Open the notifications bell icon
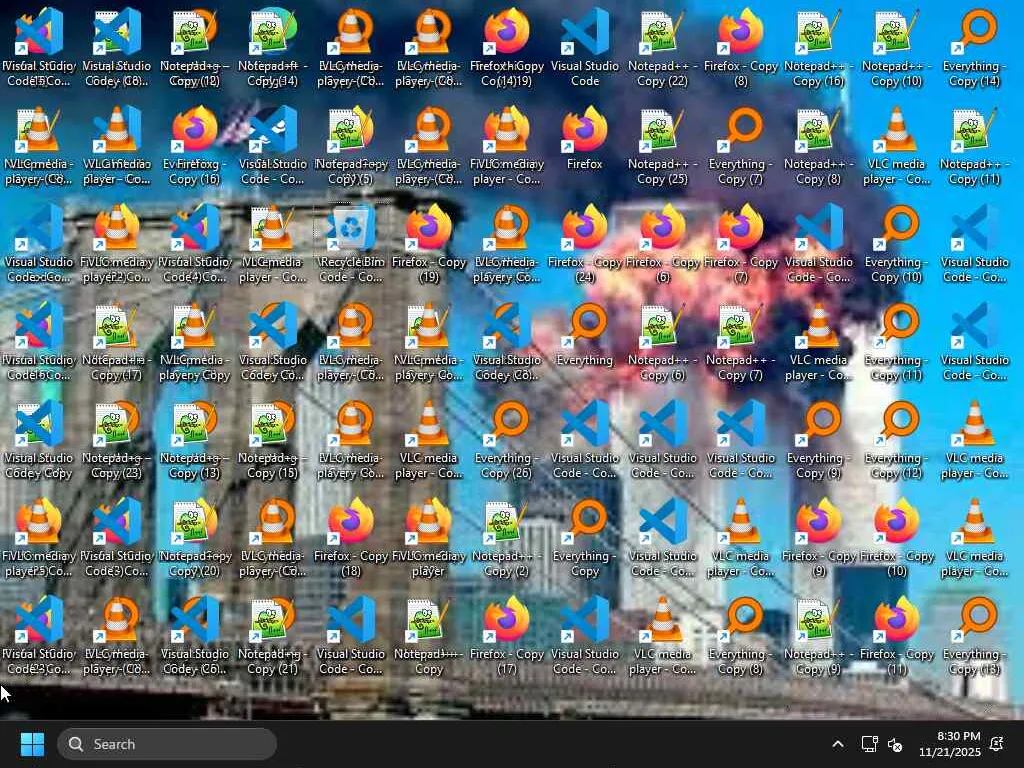Screen dimensions: 1024x768 coord(997,744)
